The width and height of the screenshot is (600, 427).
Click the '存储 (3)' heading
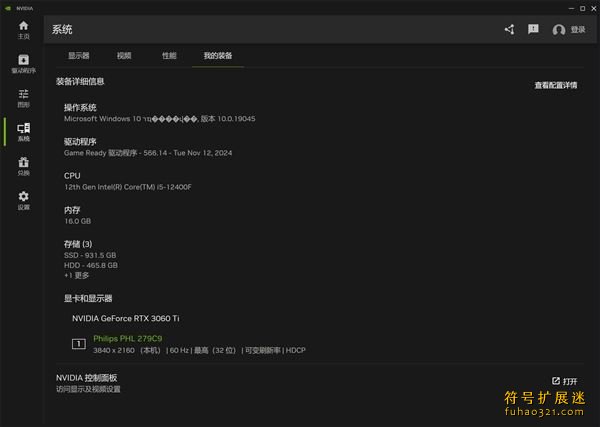point(78,244)
